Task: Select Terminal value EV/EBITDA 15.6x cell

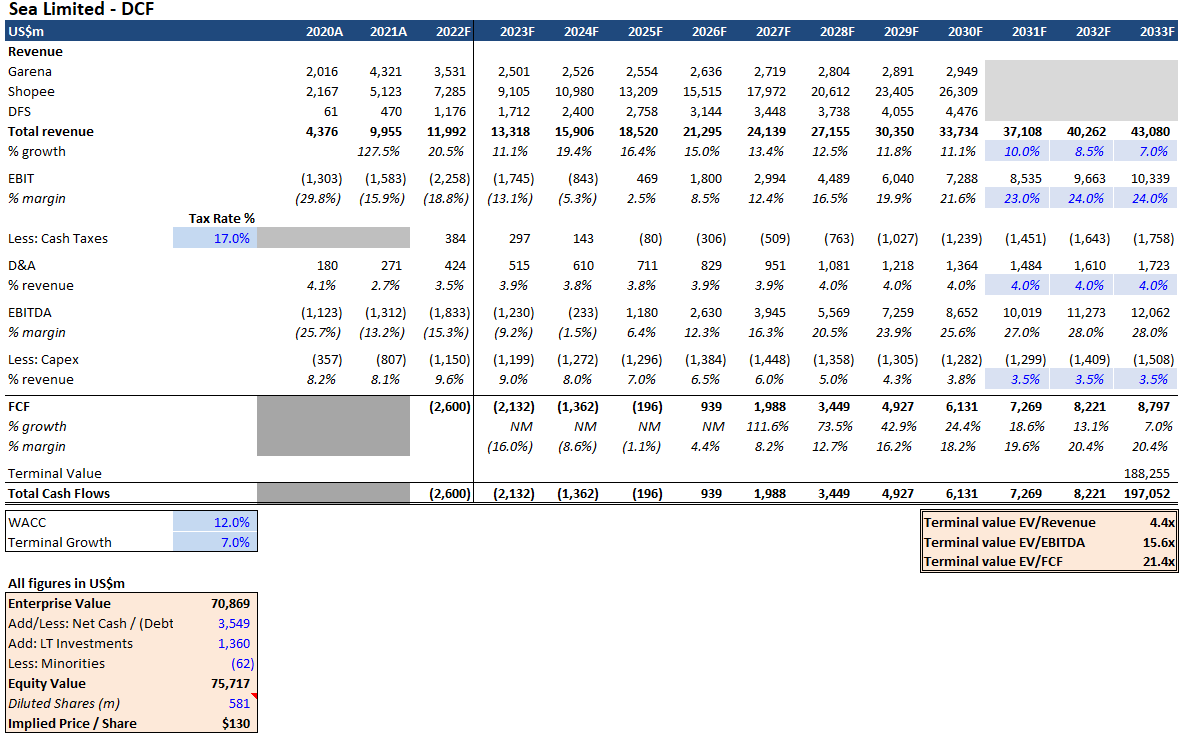Action: (1158, 542)
